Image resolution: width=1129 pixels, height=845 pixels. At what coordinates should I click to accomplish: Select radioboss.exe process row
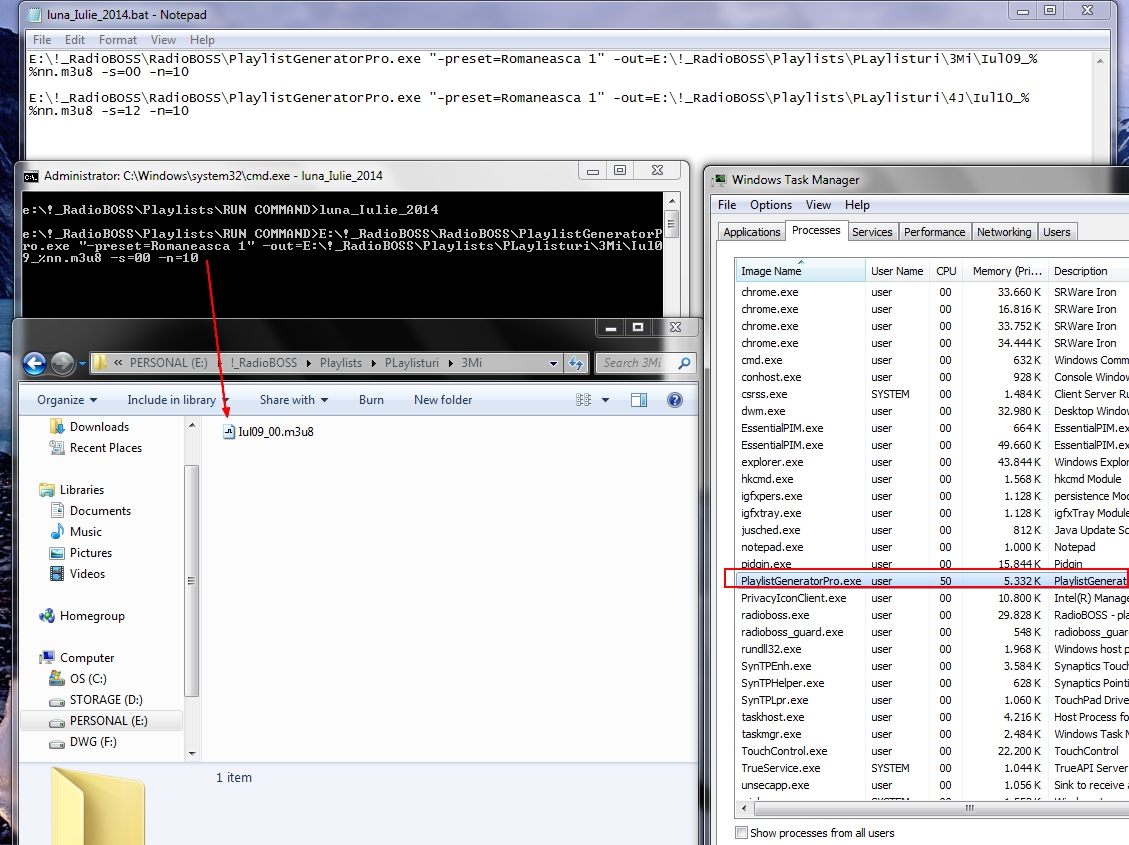pos(930,615)
